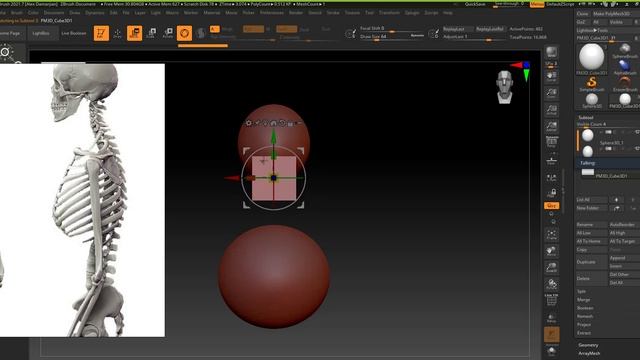Expand the Remesh section
Viewport: 640px width, 360px height.
click(585, 316)
